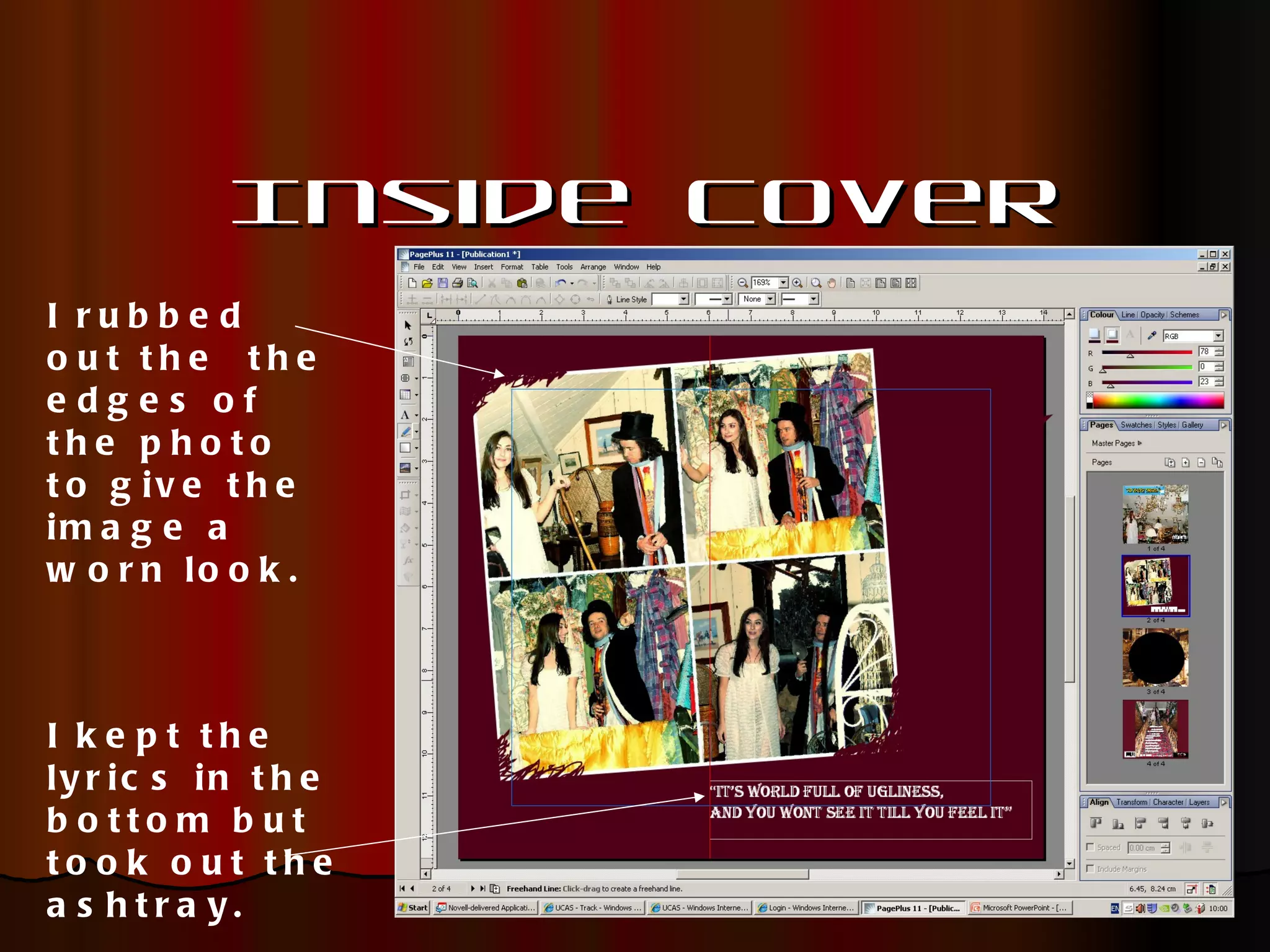Tick the Include Margins checkbox
The image size is (1270, 952).
coord(1090,869)
